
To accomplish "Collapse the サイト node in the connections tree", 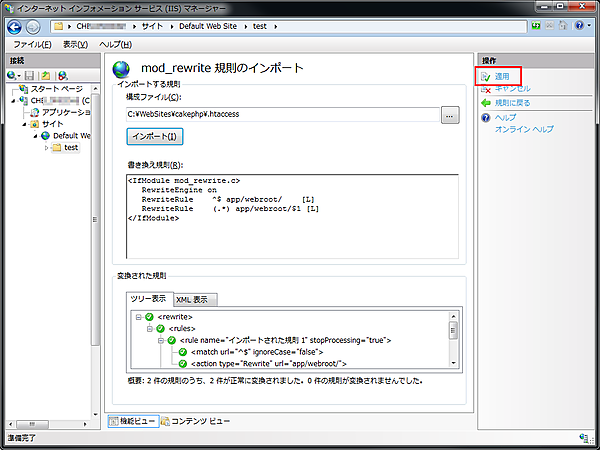I will [x=24, y=124].
